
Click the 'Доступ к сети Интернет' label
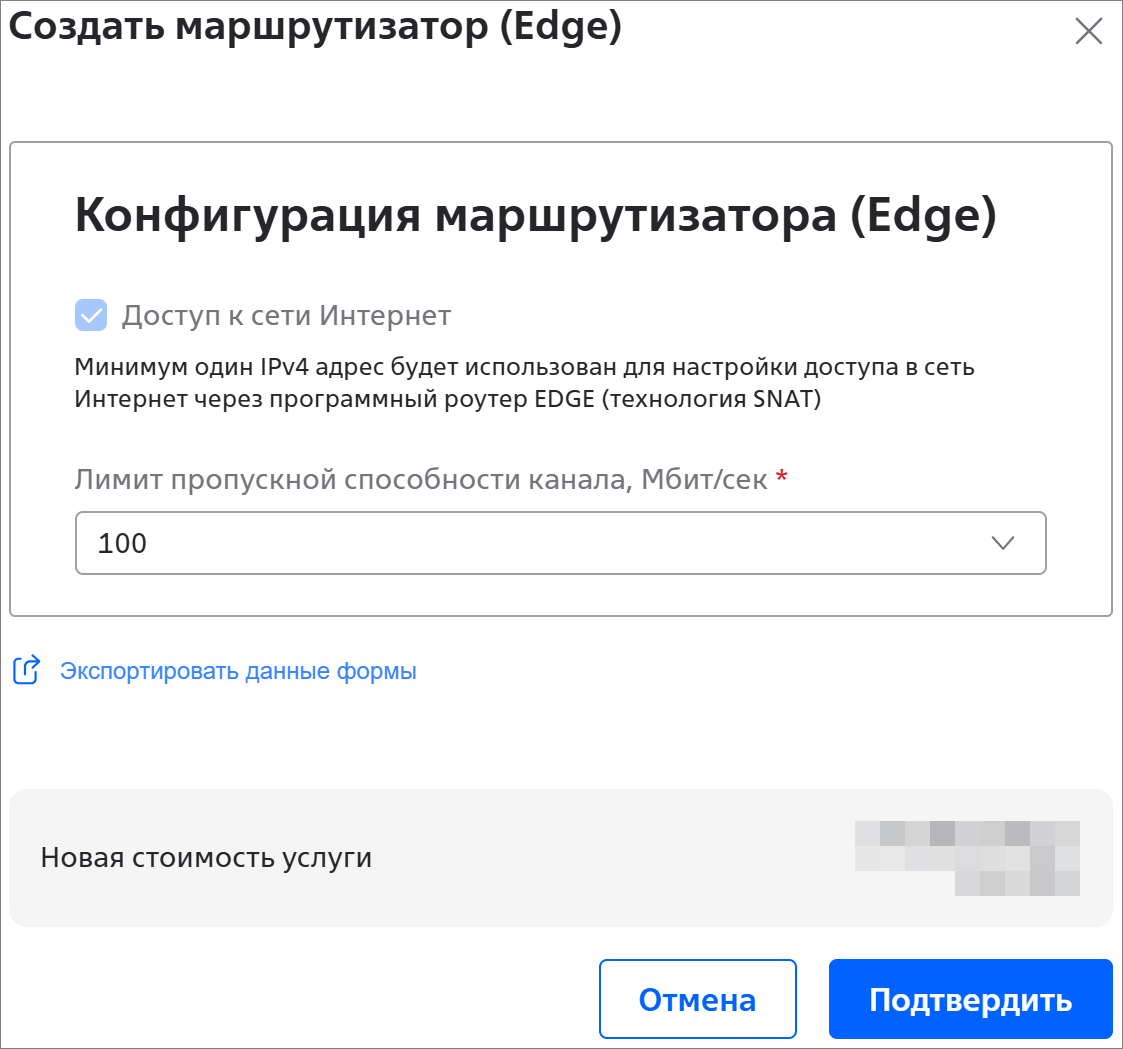point(286,316)
